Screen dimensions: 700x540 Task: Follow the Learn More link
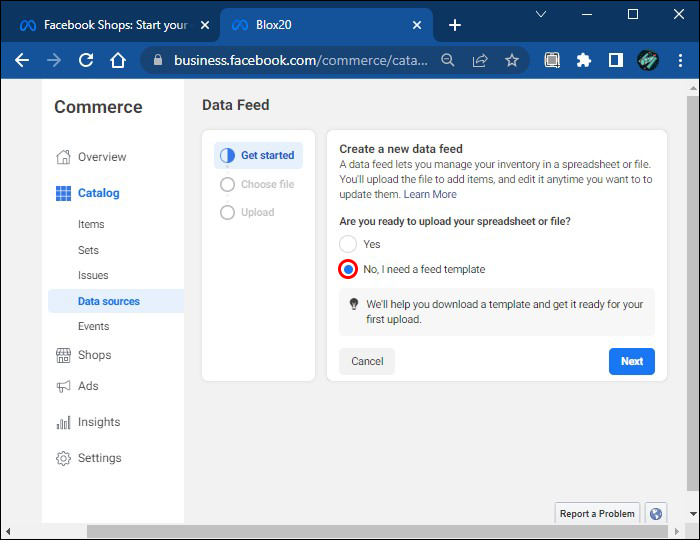click(x=430, y=194)
